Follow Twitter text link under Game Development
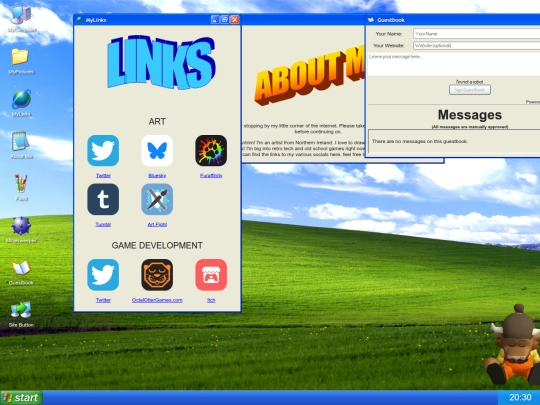This screenshot has width=540, height=405. pyautogui.click(x=103, y=300)
